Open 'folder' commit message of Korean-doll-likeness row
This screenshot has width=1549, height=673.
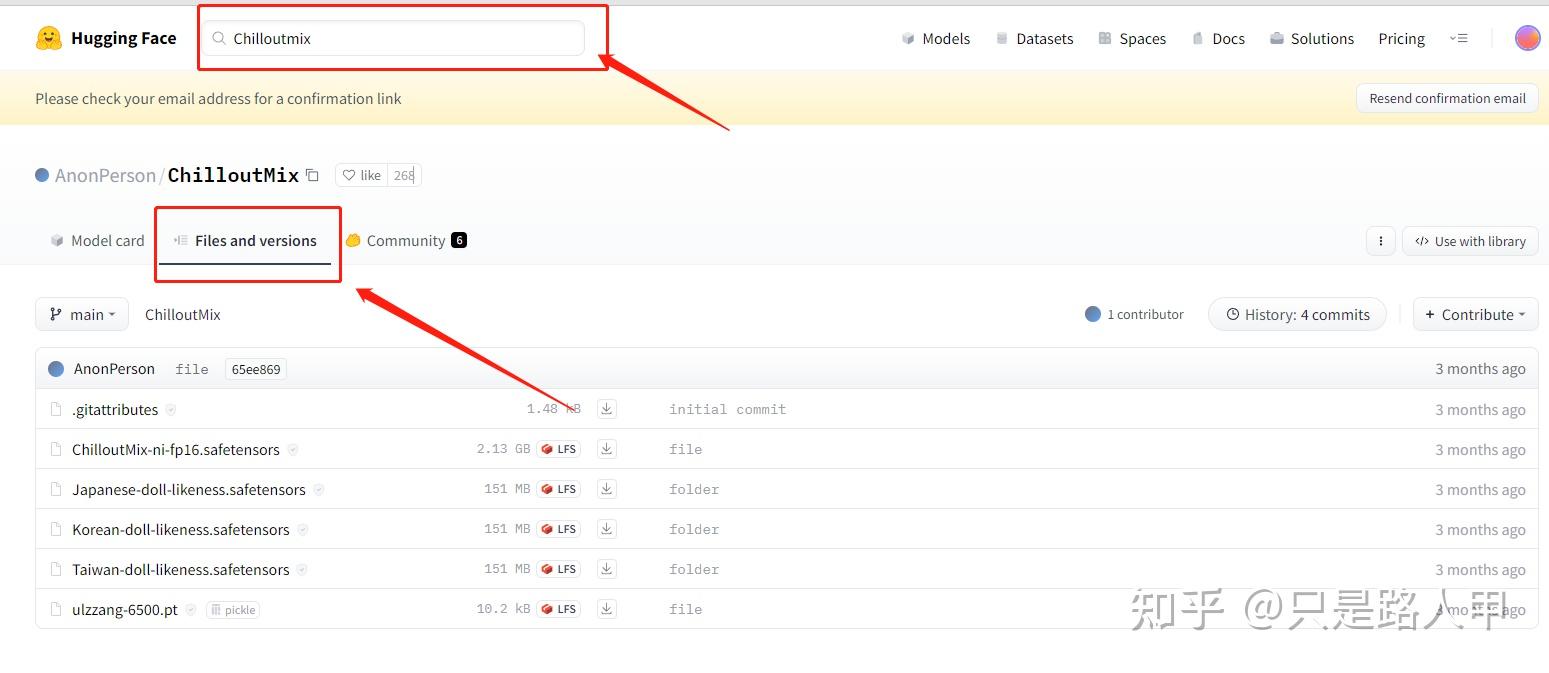[694, 529]
